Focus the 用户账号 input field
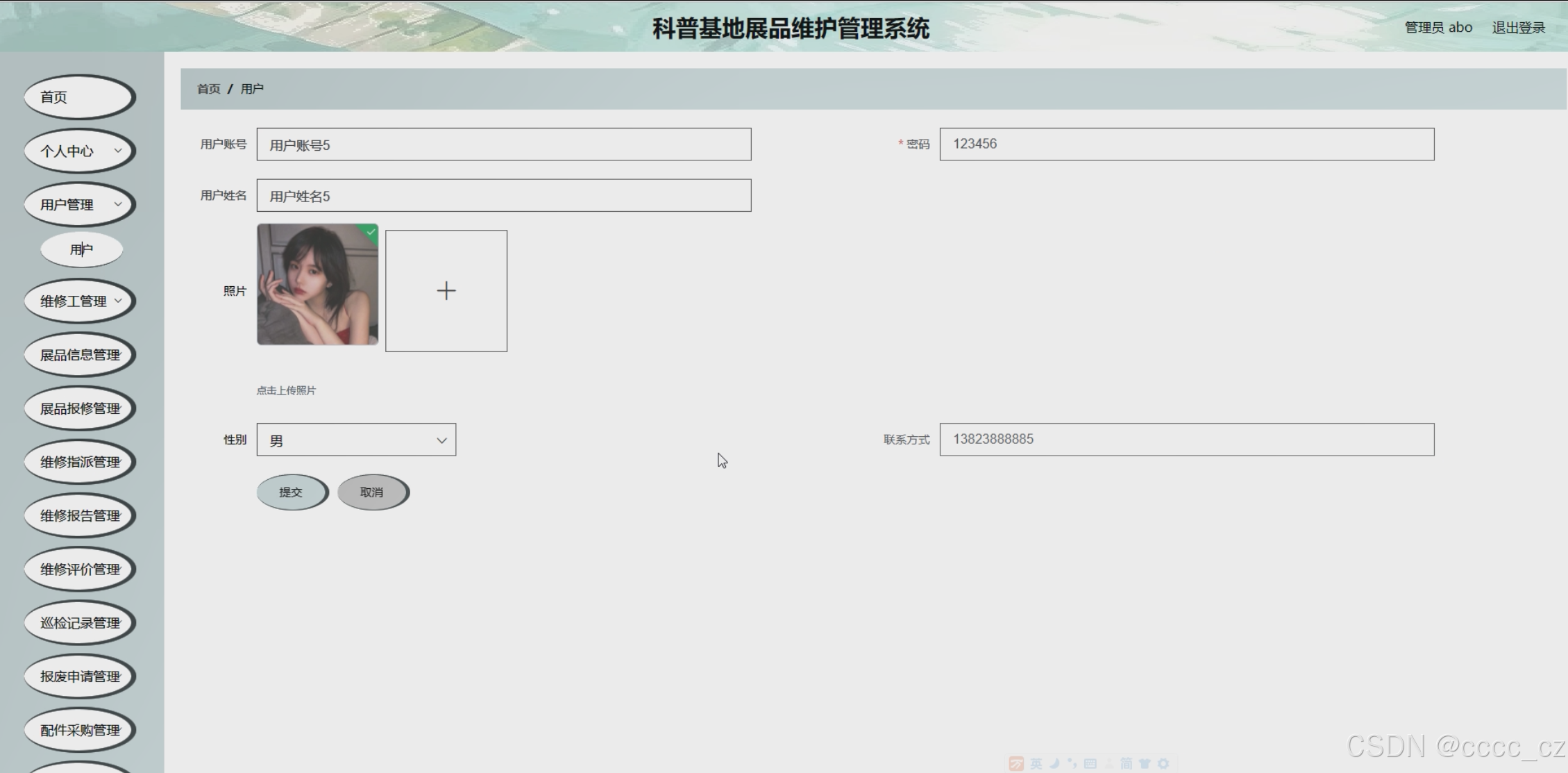This screenshot has width=1568, height=773. tap(503, 144)
